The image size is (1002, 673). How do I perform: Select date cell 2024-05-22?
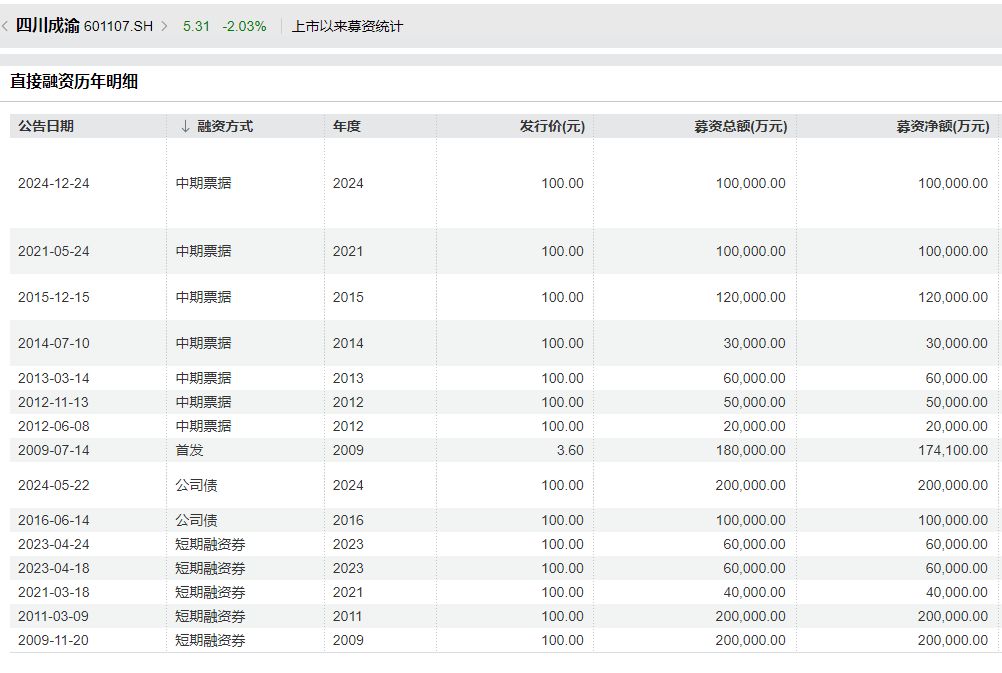[x=54, y=485]
